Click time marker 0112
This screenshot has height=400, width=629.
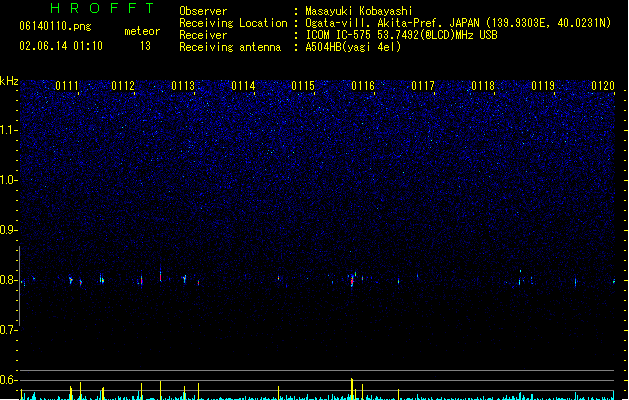pos(123,86)
